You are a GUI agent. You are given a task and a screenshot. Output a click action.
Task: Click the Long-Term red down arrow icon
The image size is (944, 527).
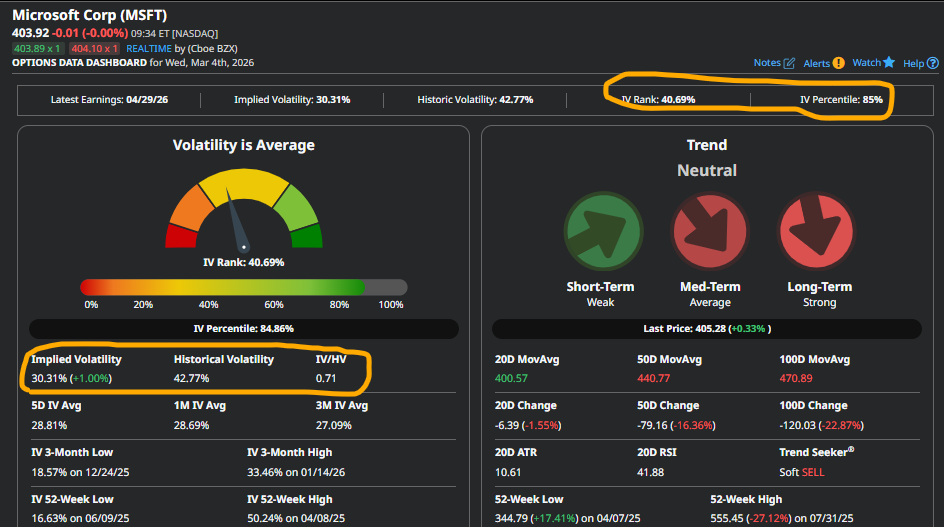coord(816,231)
